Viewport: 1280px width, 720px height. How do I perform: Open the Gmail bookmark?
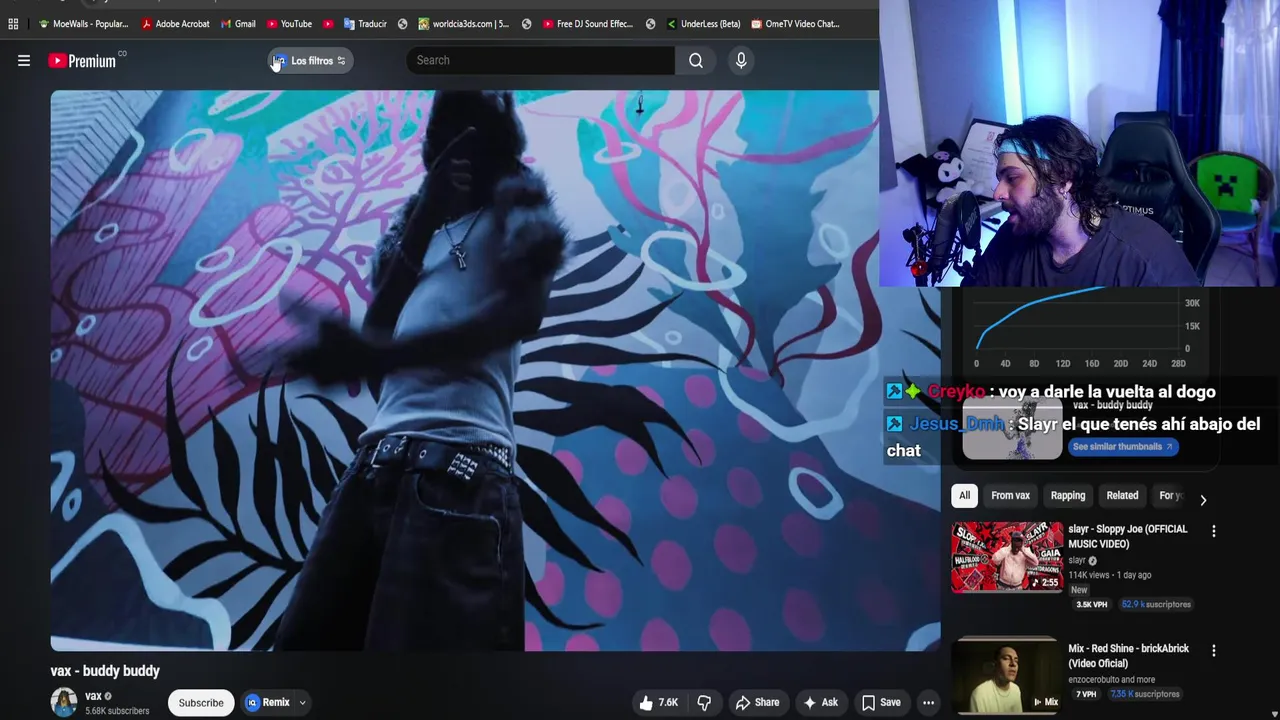pos(238,24)
